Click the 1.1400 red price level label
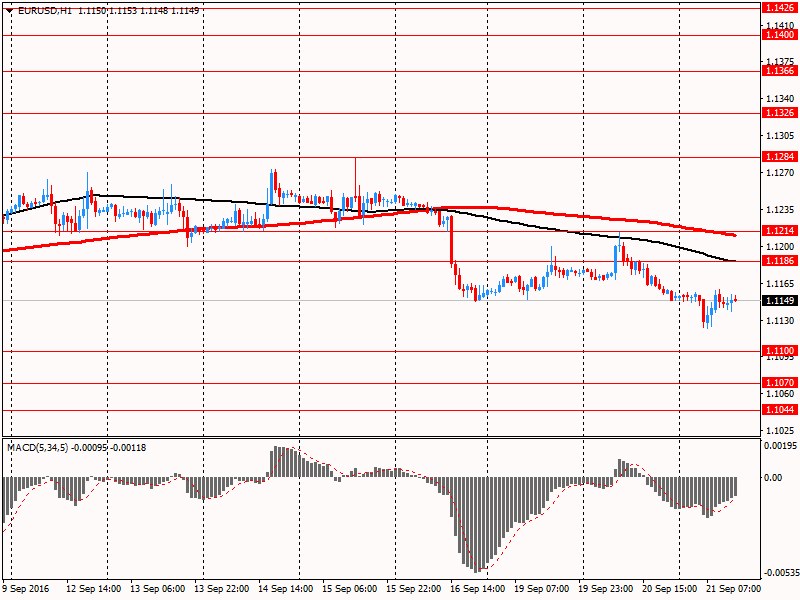 (780, 35)
